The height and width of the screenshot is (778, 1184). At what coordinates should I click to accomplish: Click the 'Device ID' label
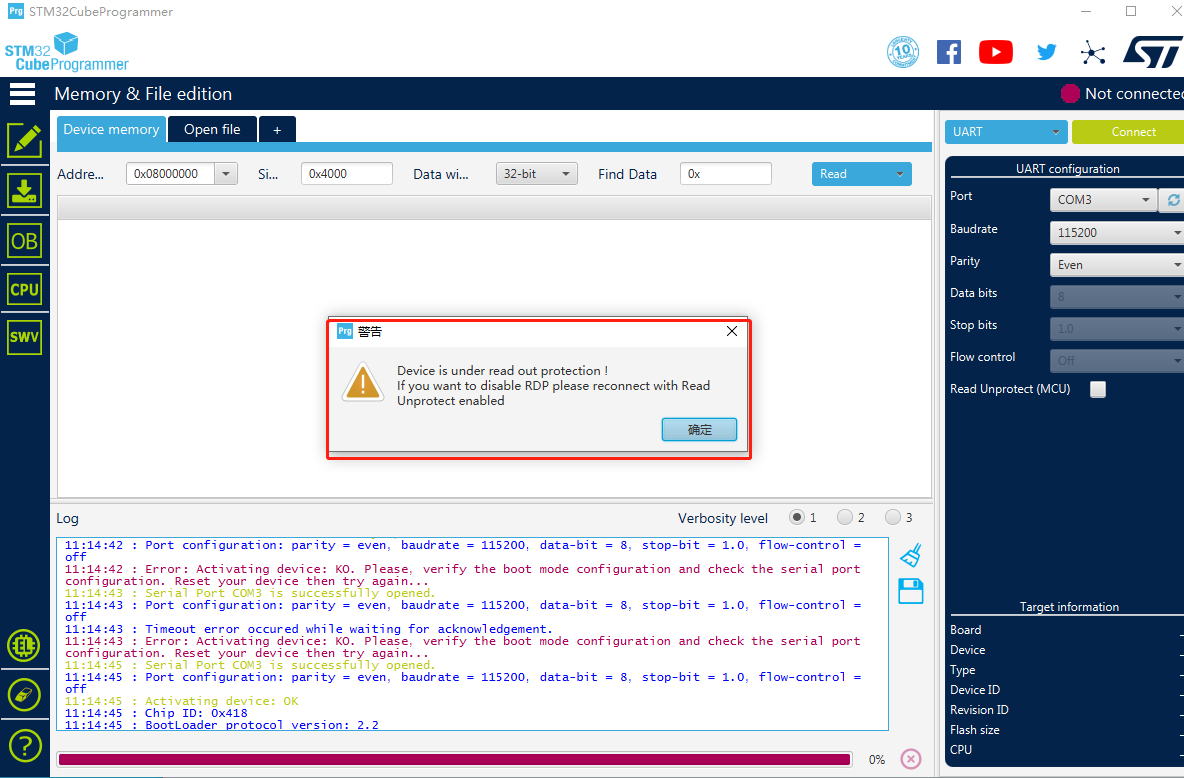975,690
